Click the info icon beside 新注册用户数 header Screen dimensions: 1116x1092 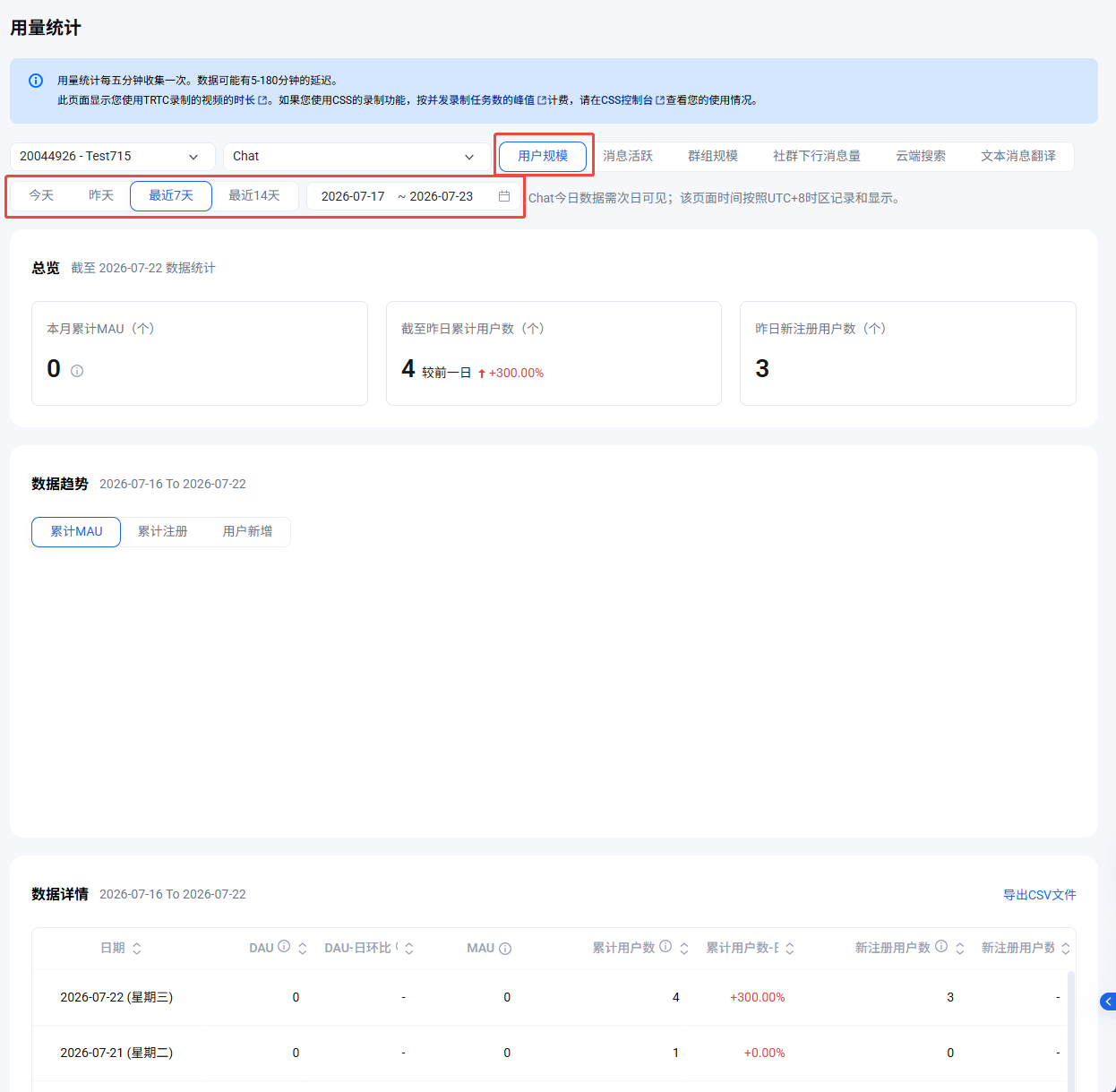[941, 946]
